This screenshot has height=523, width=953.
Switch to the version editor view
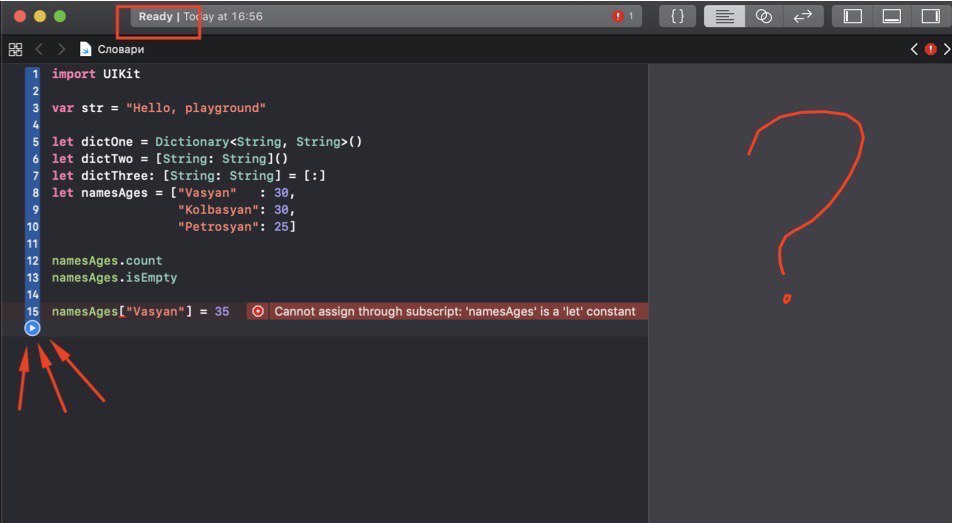[x=803, y=16]
